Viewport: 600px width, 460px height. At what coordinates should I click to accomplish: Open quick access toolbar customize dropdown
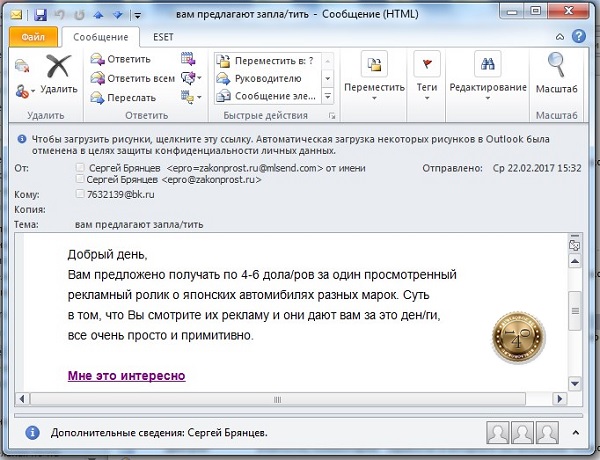(x=137, y=15)
